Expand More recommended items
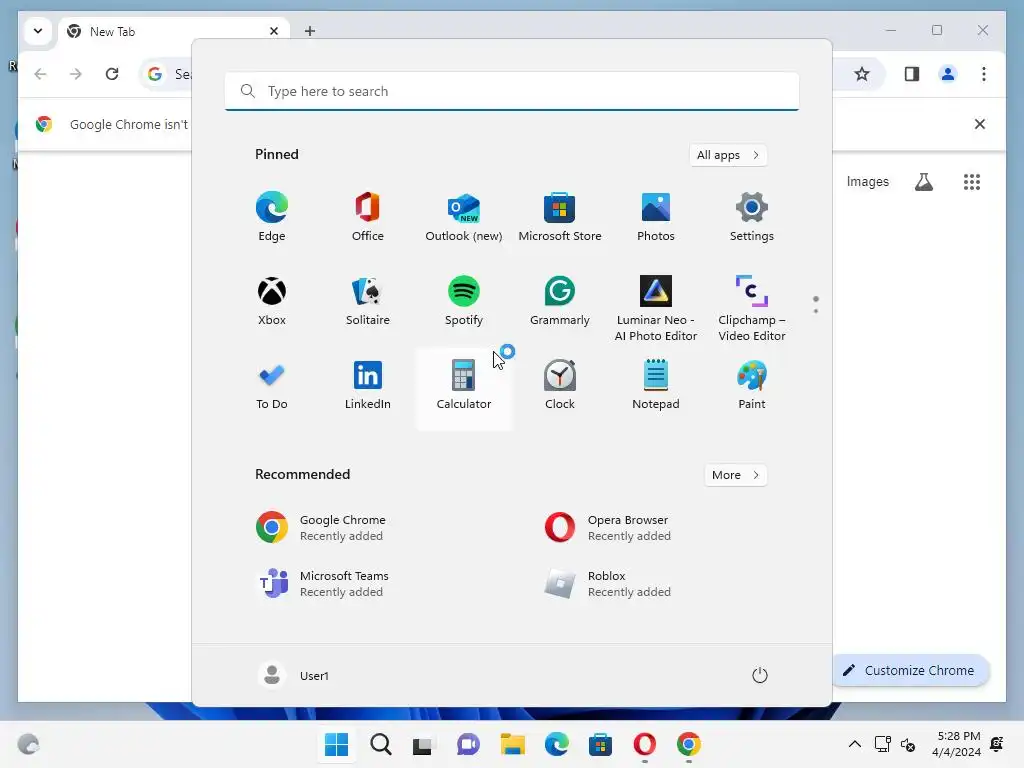Image resolution: width=1024 pixels, height=768 pixels. (x=735, y=475)
